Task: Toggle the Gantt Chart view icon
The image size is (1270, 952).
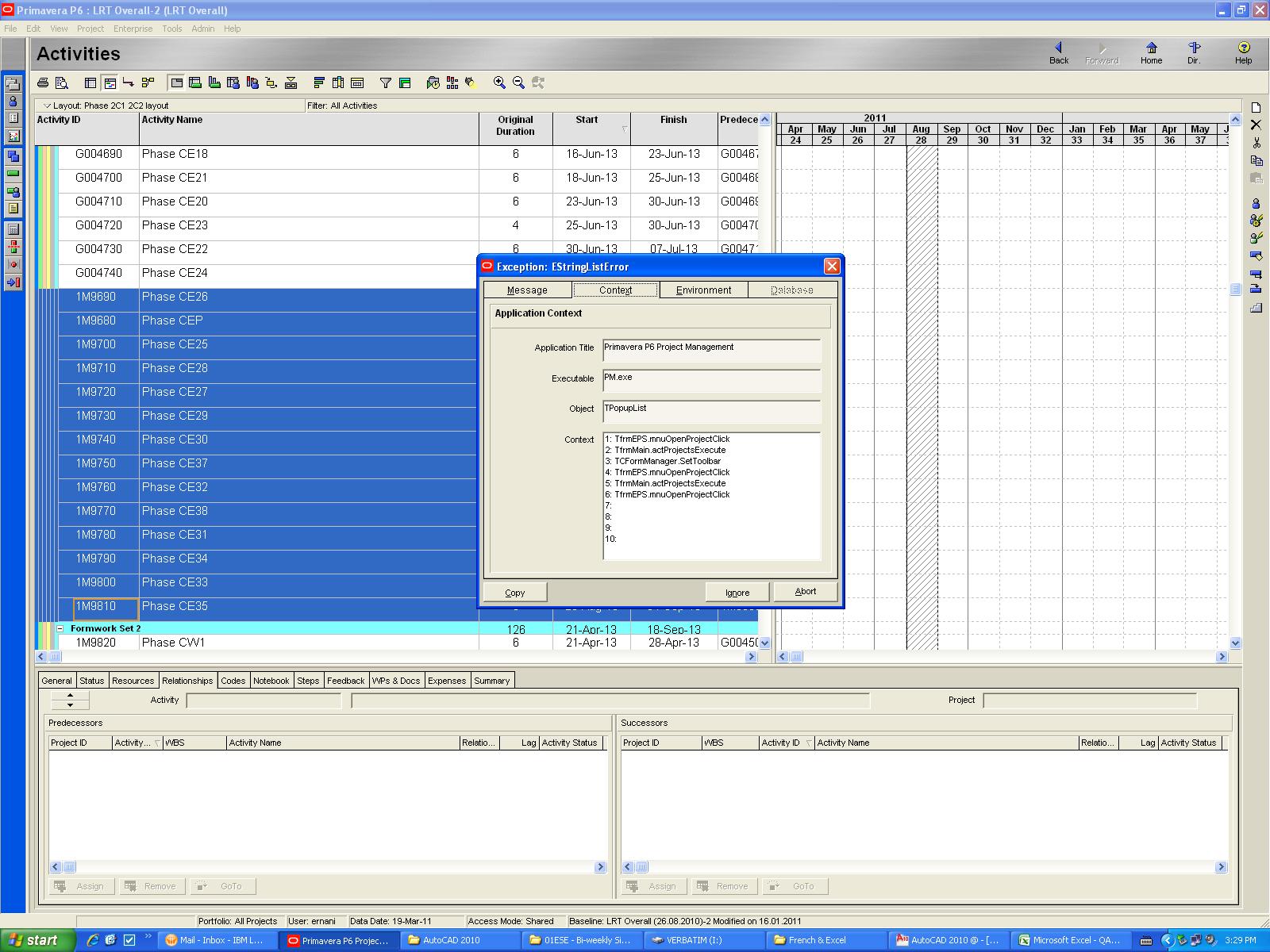Action: [110, 83]
